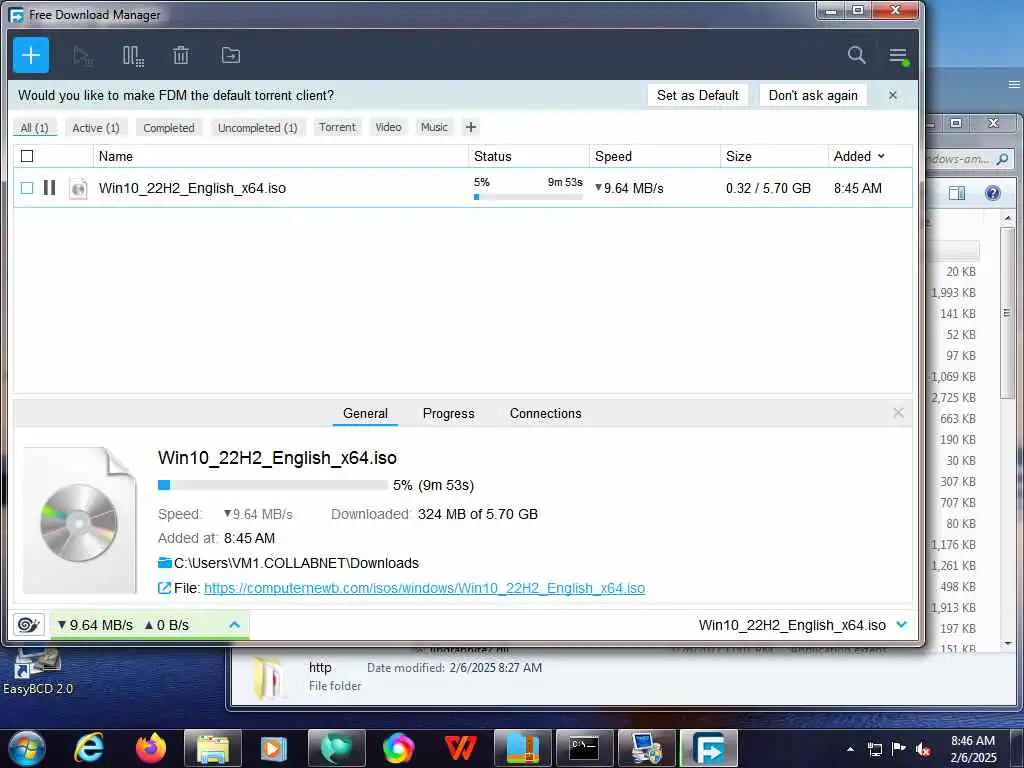Collapse the bottom panel via chevron near filename
The width and height of the screenshot is (1024, 768).
coord(902,625)
